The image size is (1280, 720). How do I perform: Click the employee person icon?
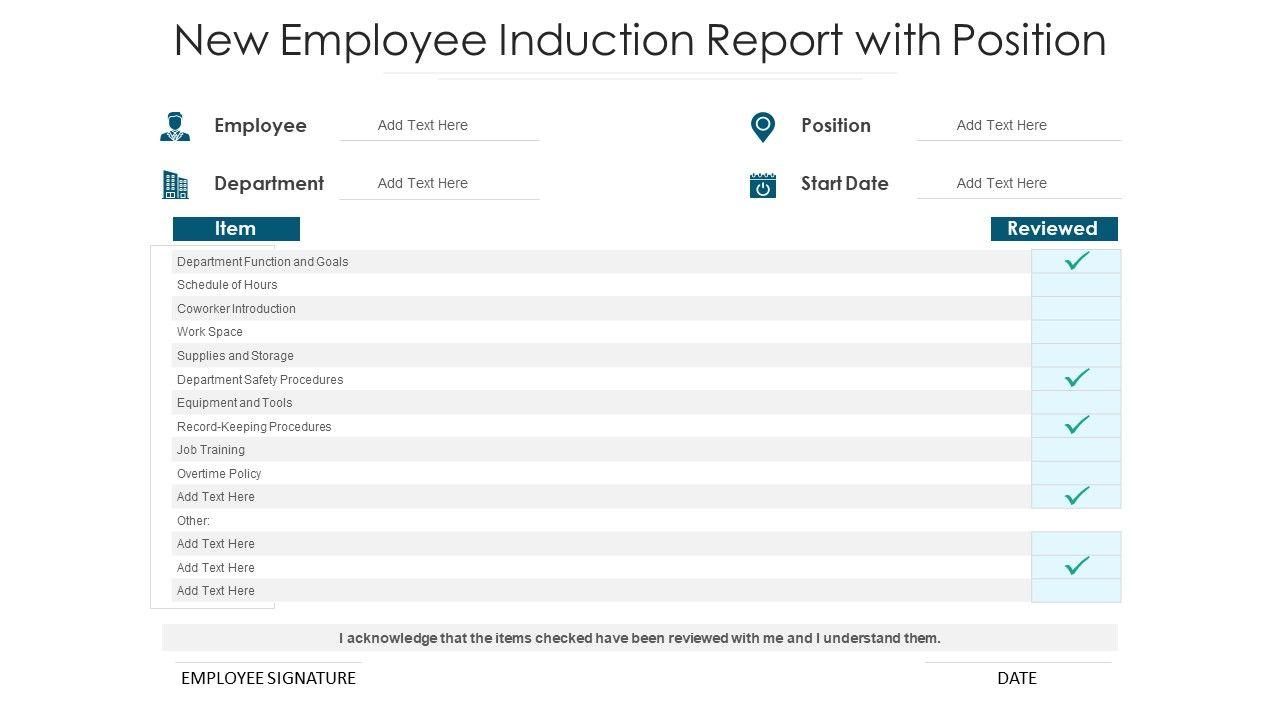(x=175, y=126)
